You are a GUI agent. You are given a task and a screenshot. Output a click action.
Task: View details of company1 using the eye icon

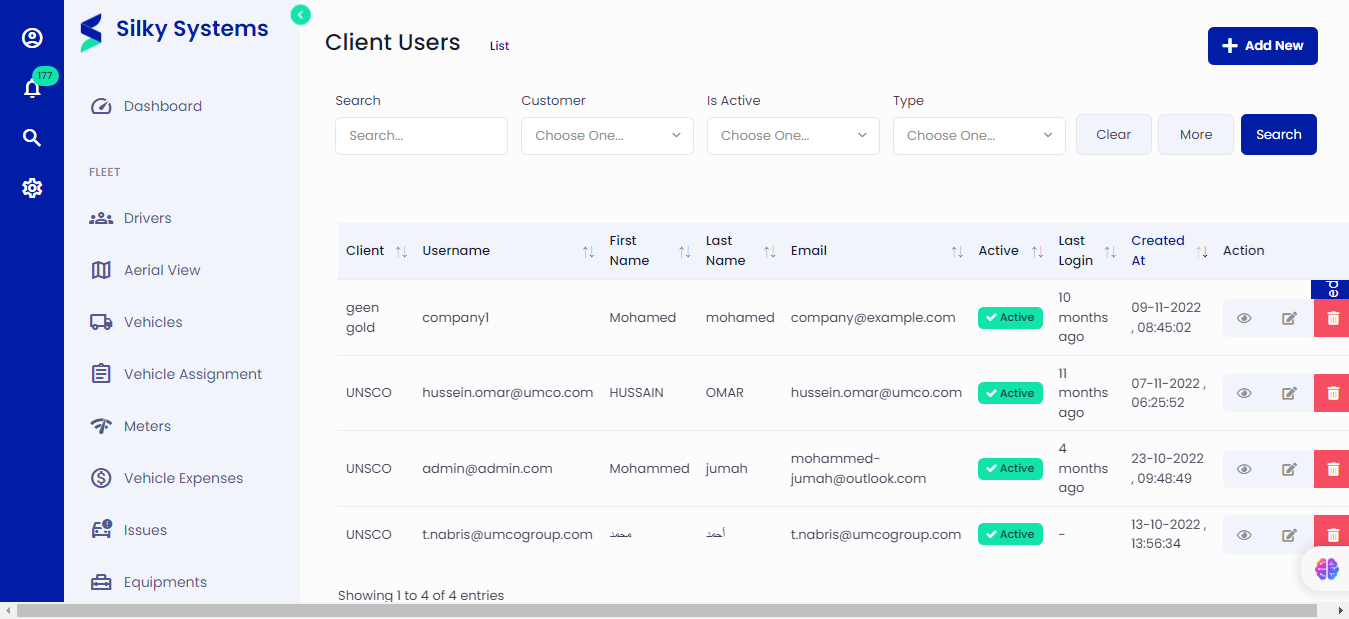click(x=1243, y=317)
